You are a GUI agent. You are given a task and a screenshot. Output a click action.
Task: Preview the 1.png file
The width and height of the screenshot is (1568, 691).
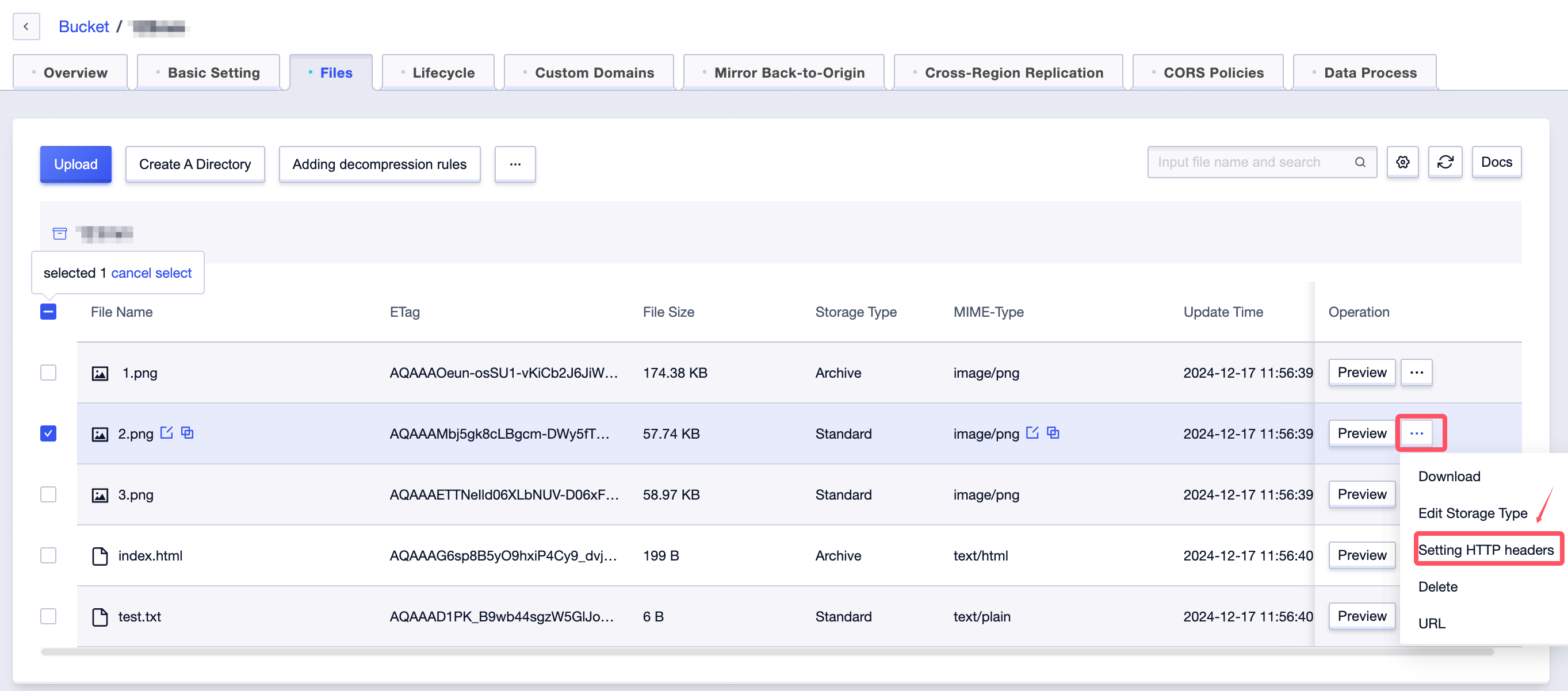[1362, 373]
